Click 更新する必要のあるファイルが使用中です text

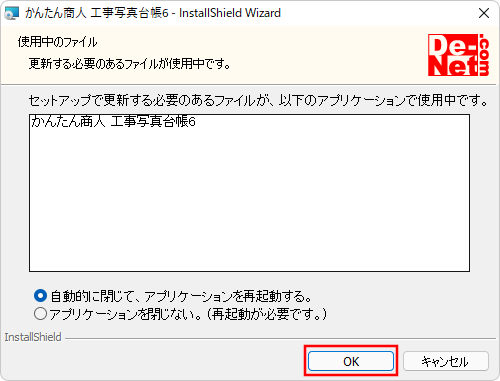point(130,63)
